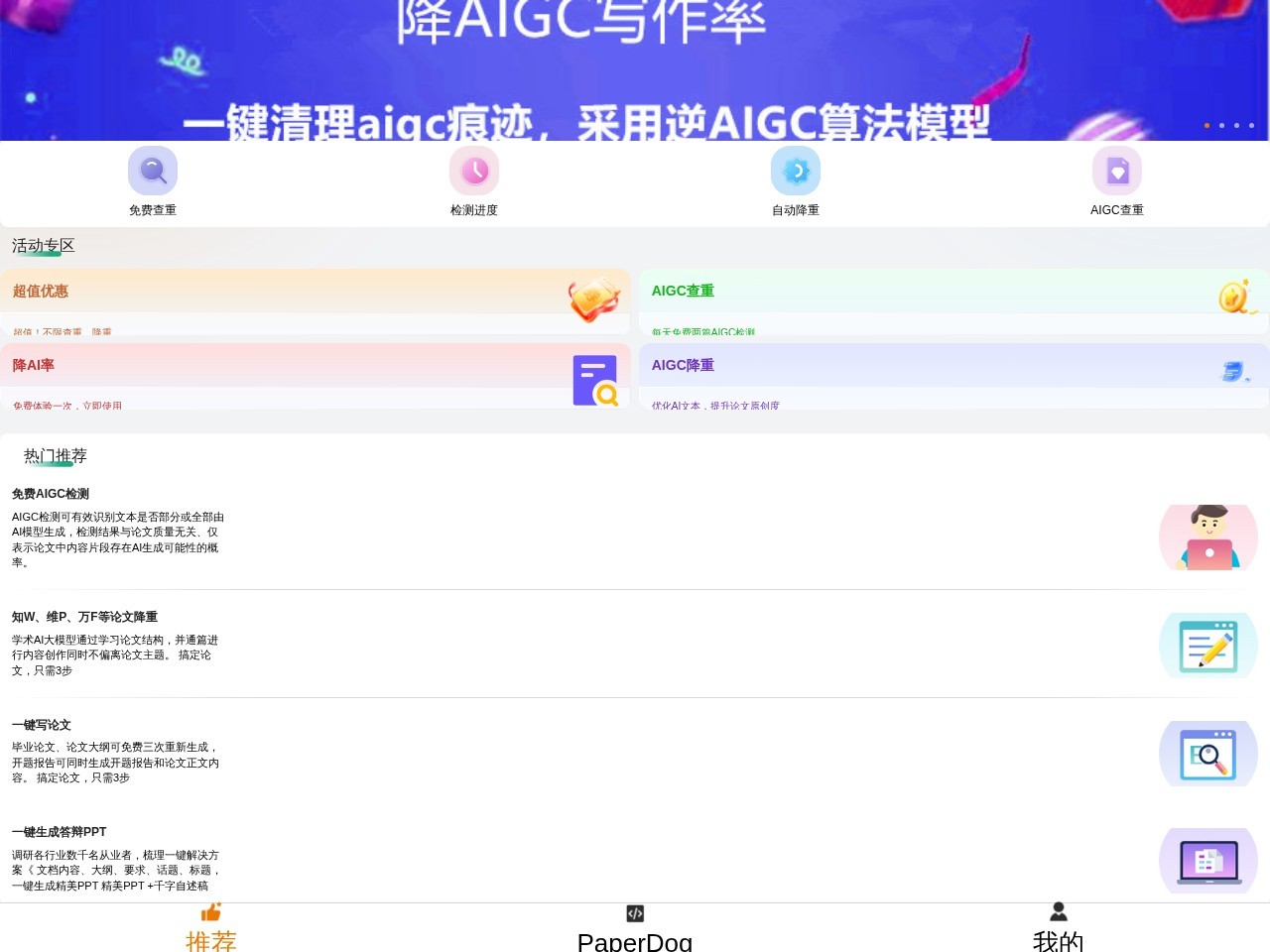Click the 一键生成答辩PPT laptop thumbnail
This screenshot has height=952, width=1270.
point(1207,861)
